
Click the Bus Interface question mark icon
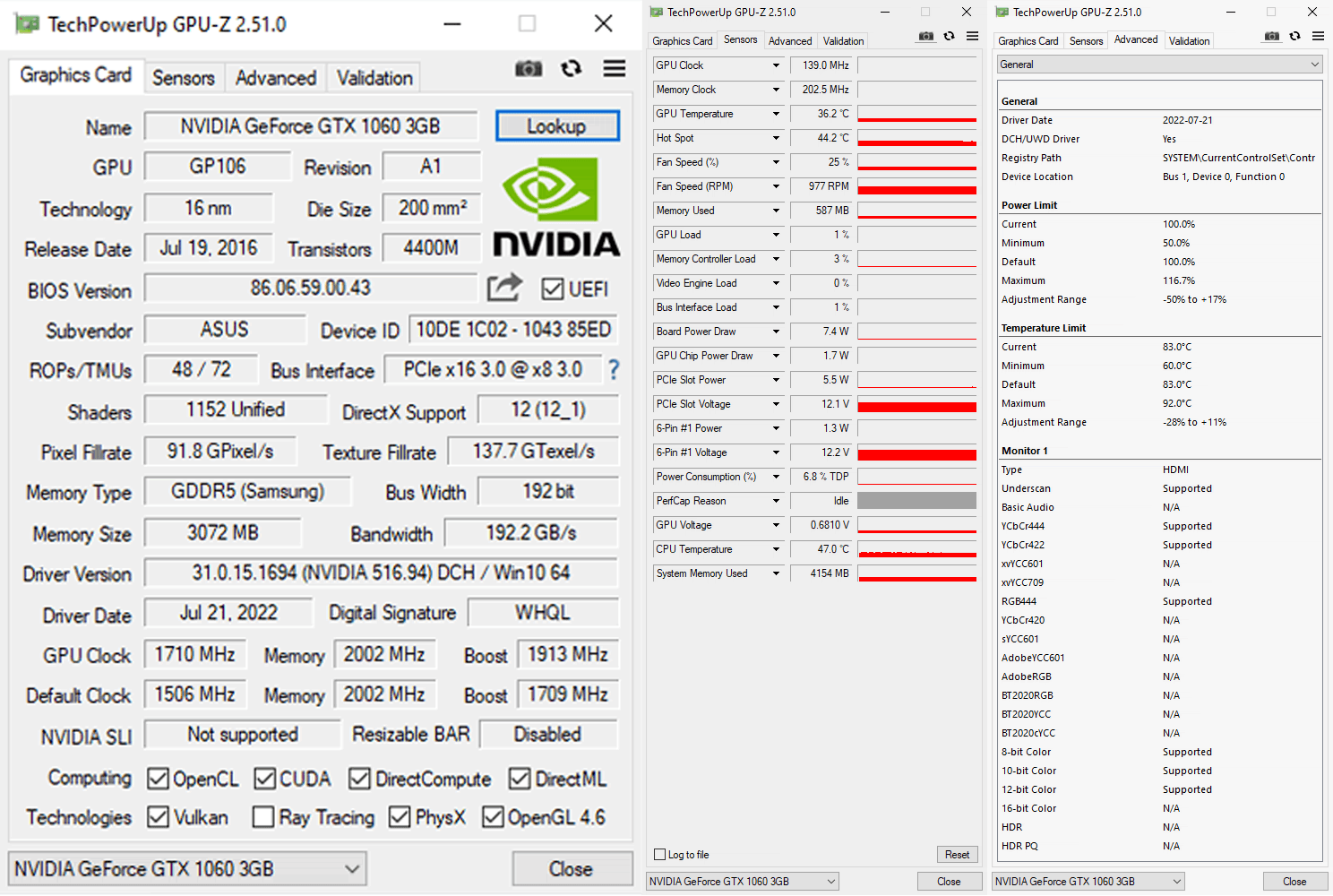(x=614, y=369)
